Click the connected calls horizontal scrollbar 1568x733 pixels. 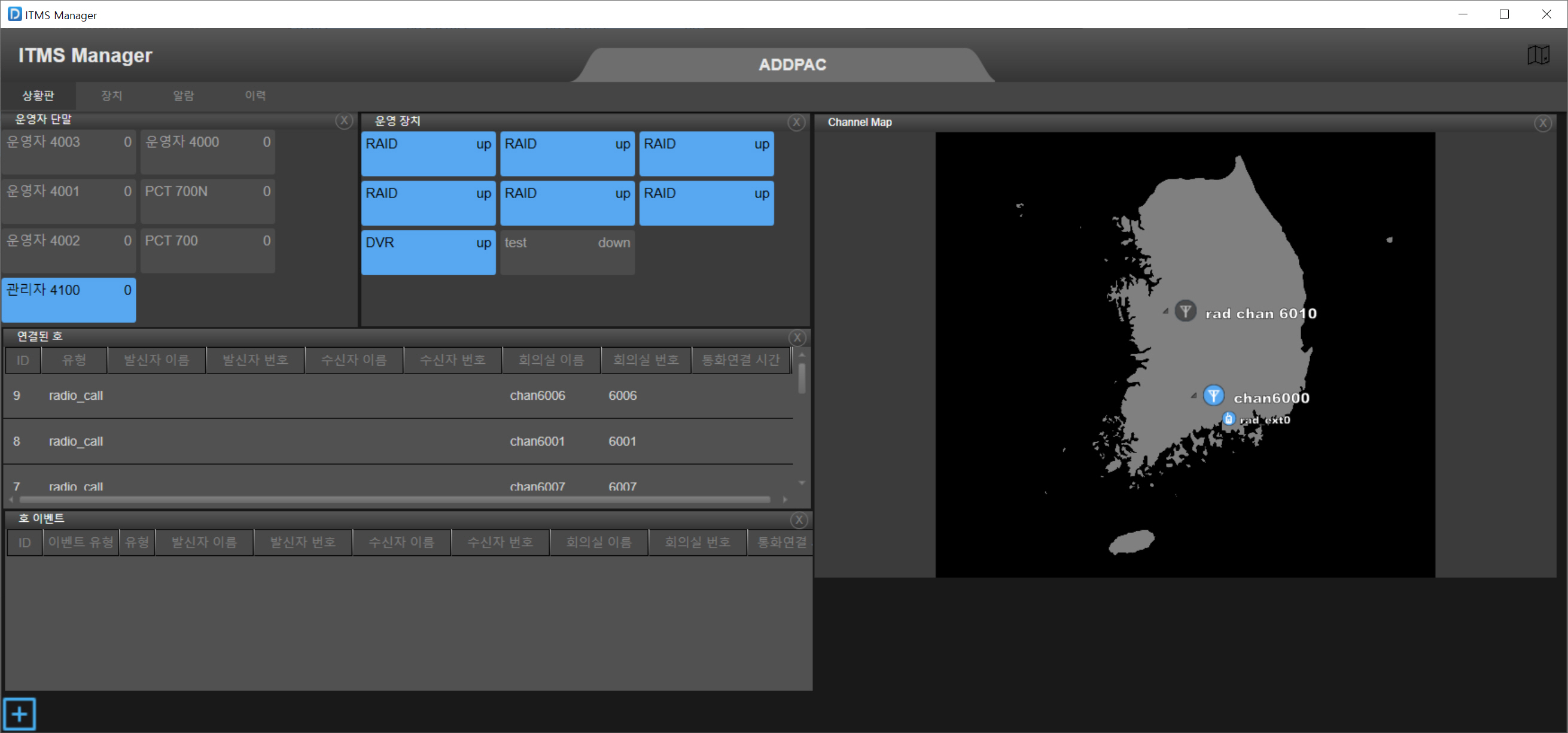pos(394,499)
